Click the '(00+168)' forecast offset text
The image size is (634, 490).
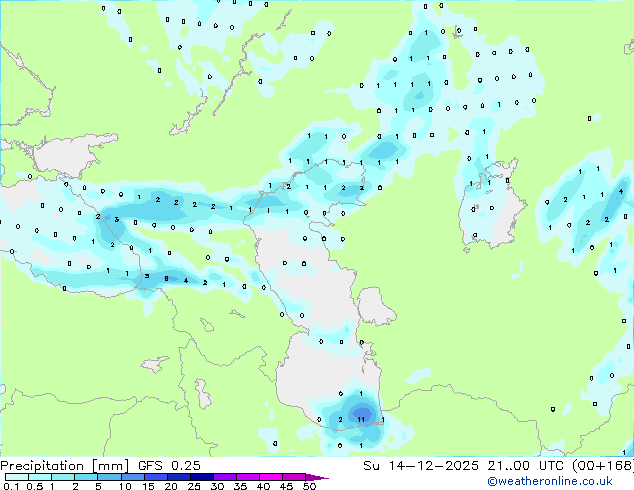pyautogui.click(x=603, y=466)
